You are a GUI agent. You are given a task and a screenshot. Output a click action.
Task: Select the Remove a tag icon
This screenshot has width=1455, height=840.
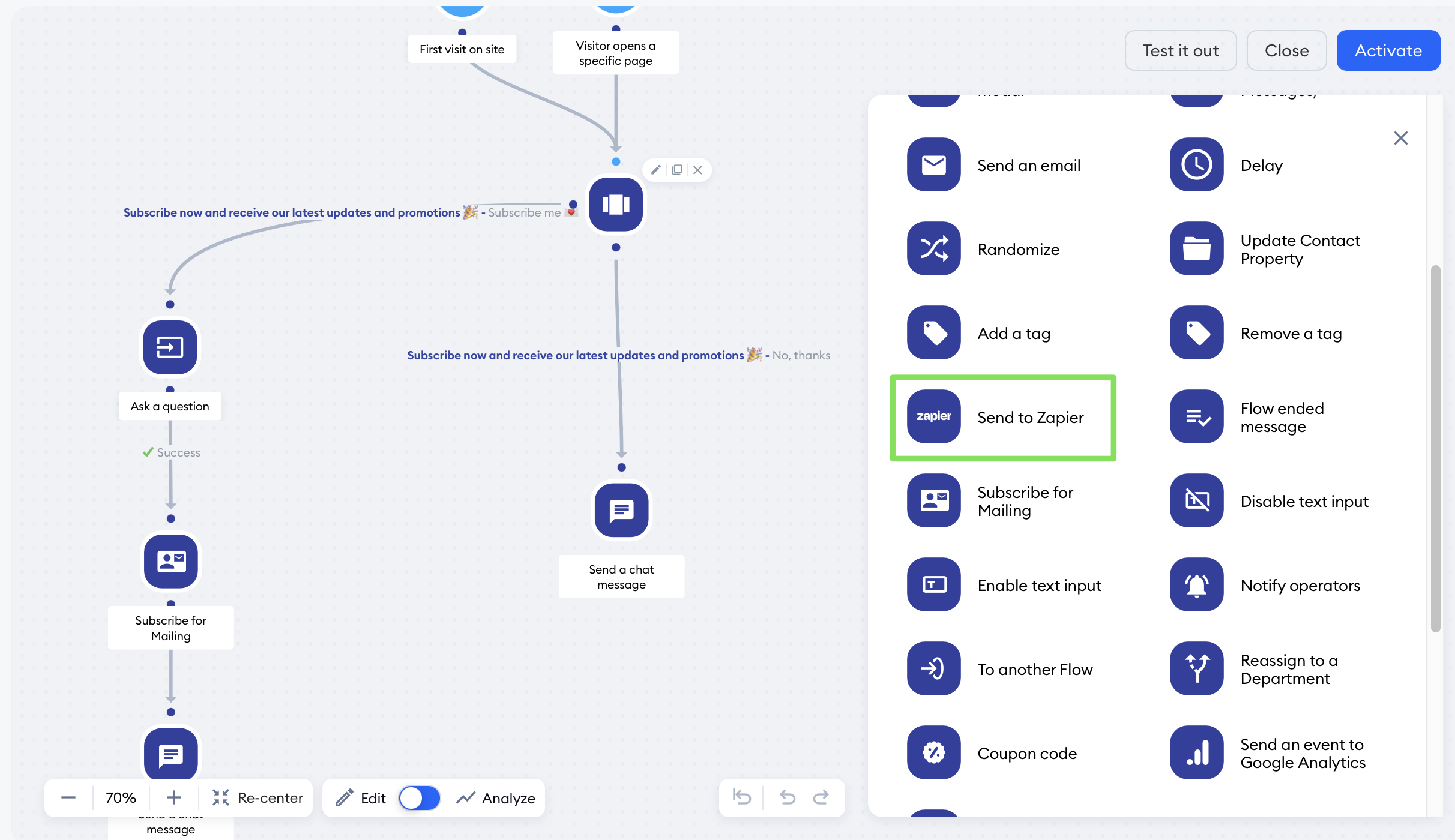click(x=1196, y=333)
